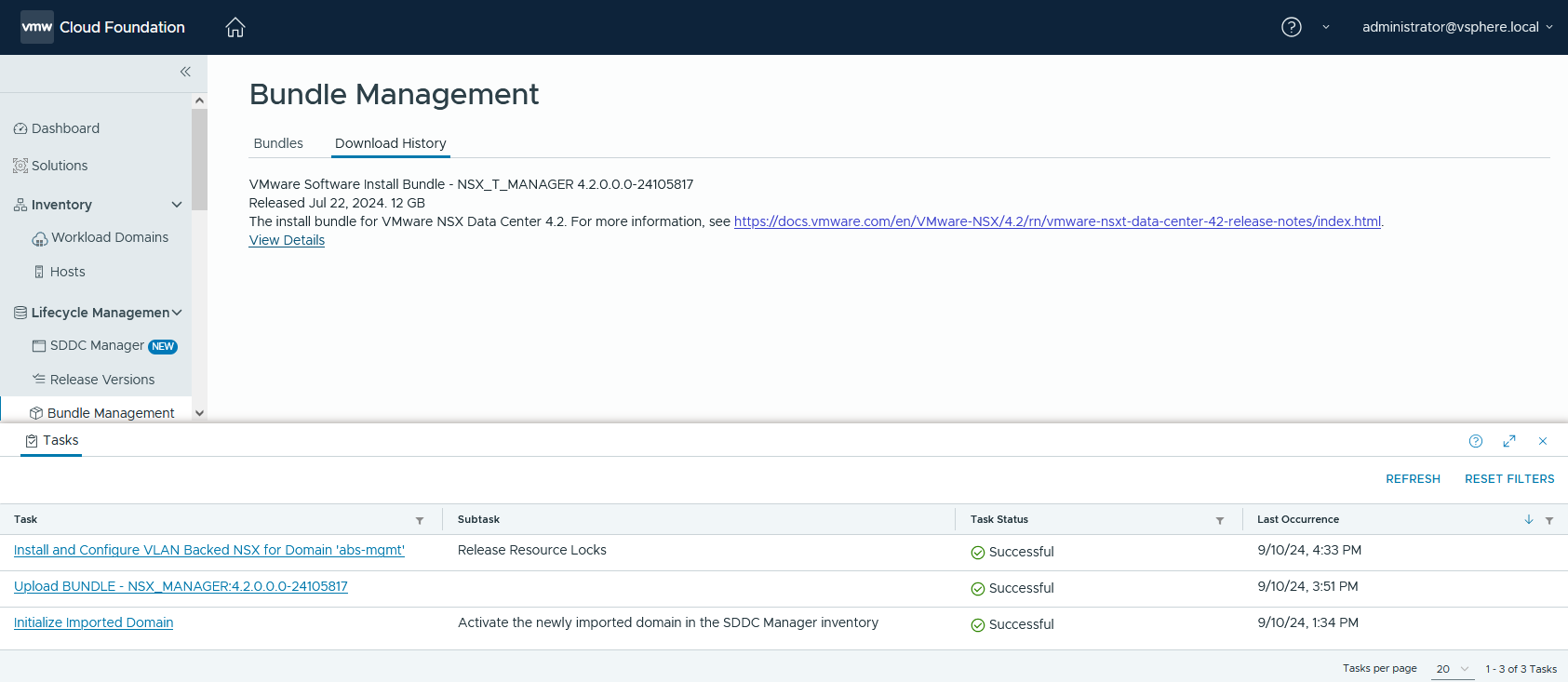Click the SDDC Manager window icon
The image size is (1568, 682).
coord(39,345)
